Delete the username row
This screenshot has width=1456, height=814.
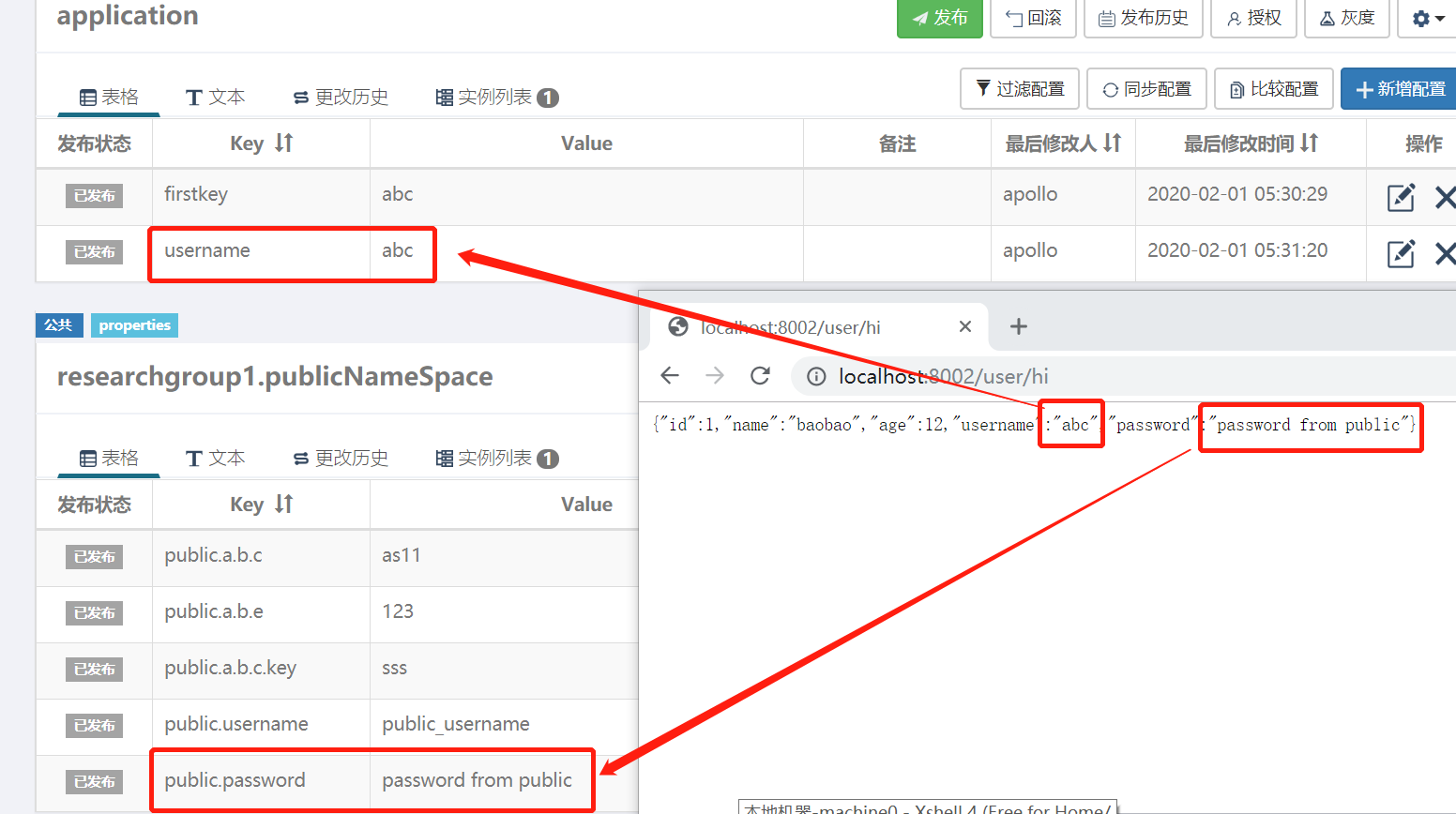point(1445,253)
